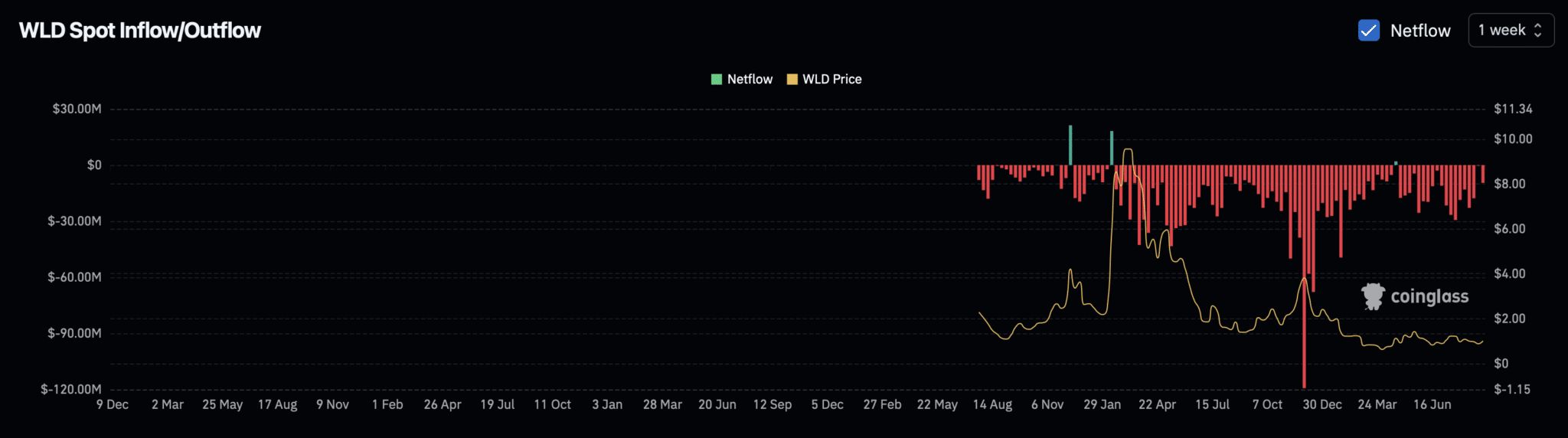Click the coinglass mascot logo icon
This screenshot has width=1568, height=438.
1373,296
